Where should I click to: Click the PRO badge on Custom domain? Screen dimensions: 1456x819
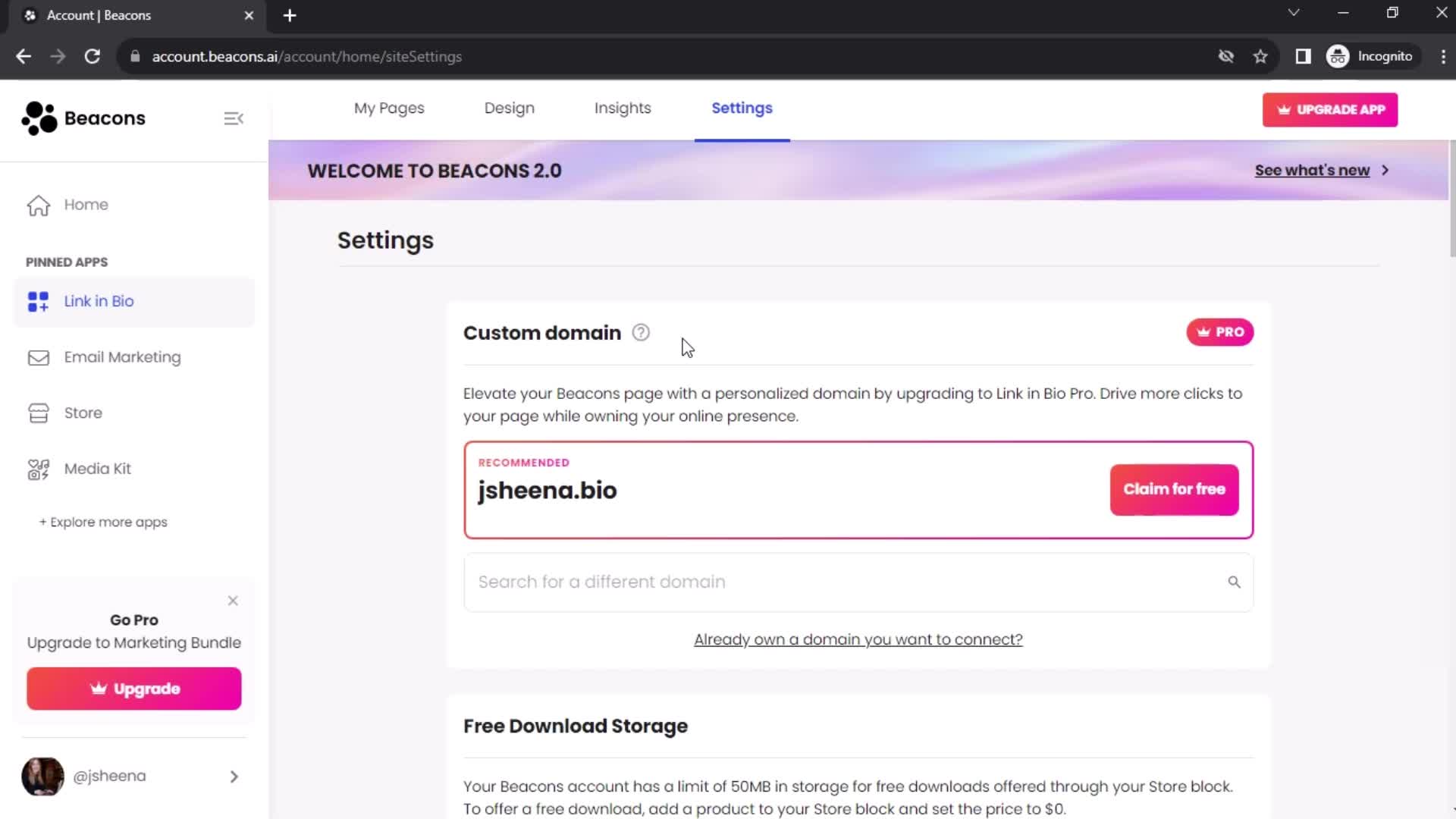click(1219, 332)
